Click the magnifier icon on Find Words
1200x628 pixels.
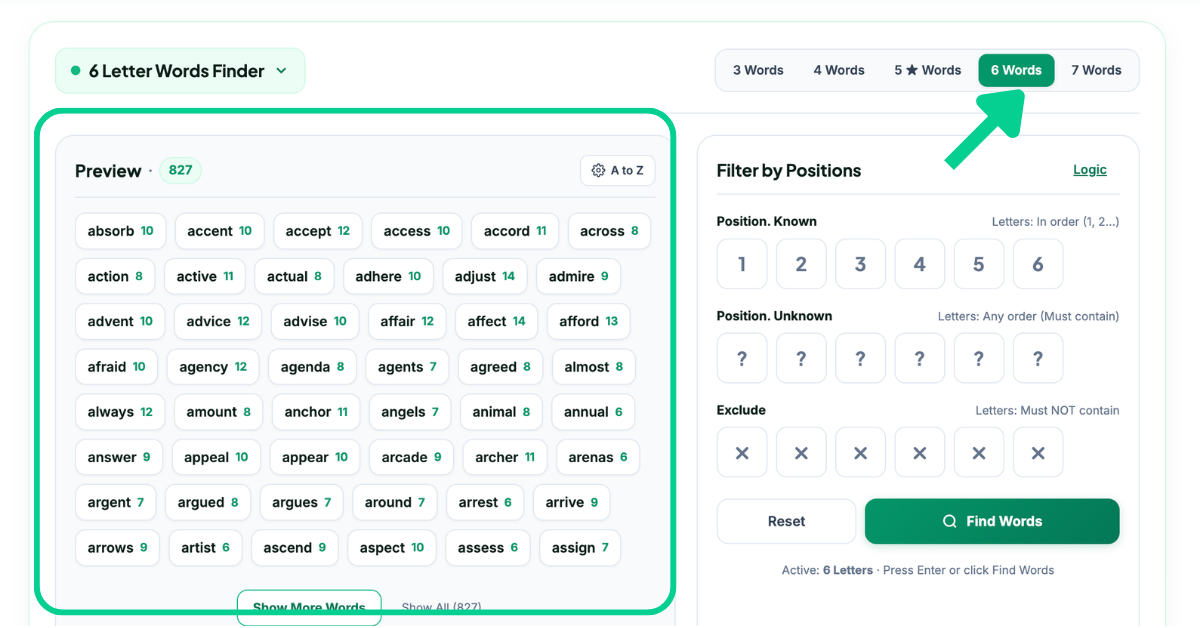click(x=950, y=521)
